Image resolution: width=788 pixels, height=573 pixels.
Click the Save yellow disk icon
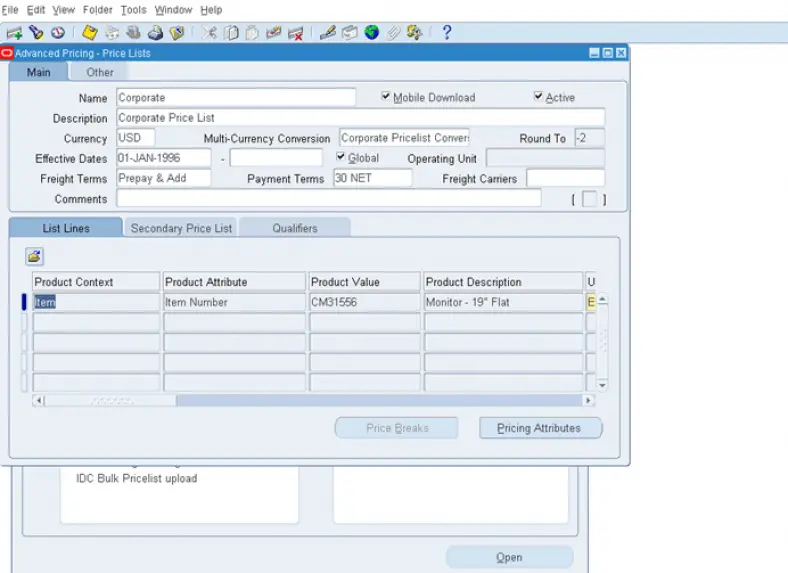tap(89, 33)
